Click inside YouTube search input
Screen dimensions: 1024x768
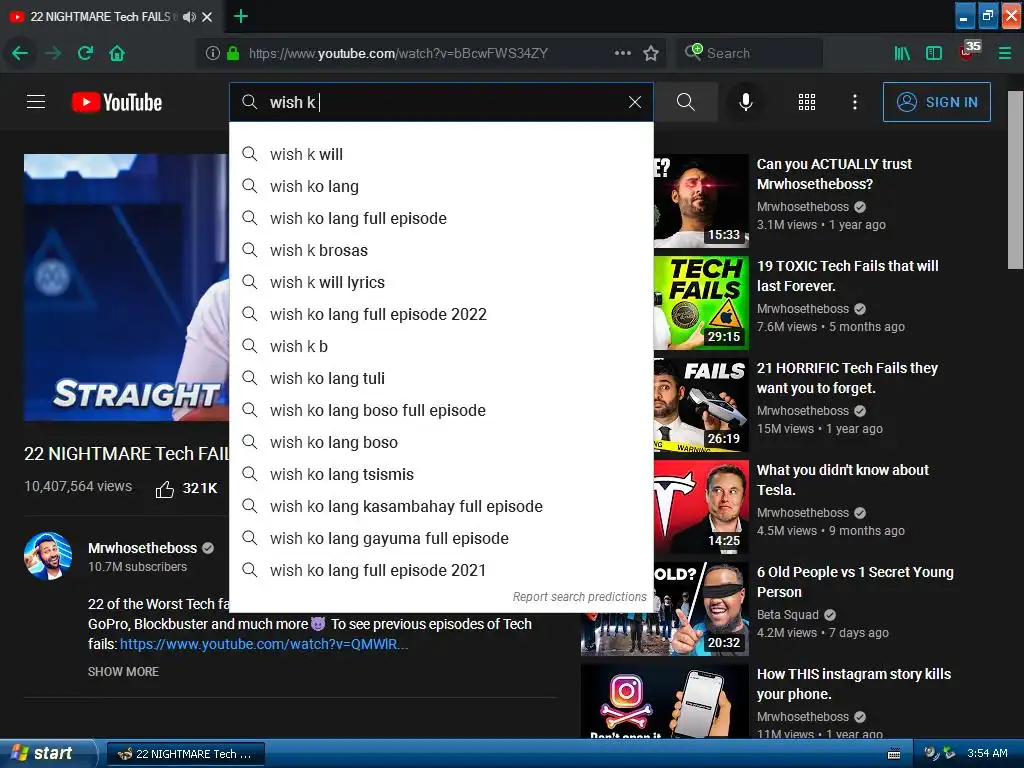441,102
